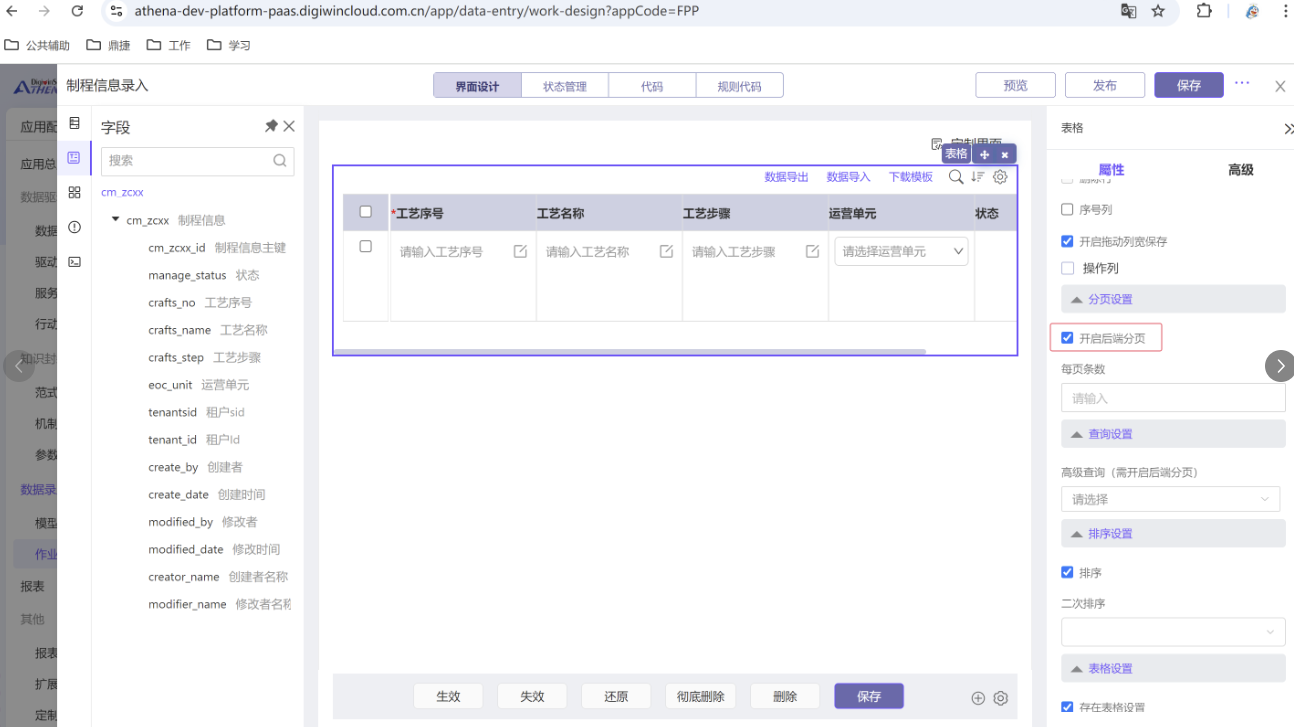Click the table sort icon
The image size is (1294, 727).
coord(978,177)
